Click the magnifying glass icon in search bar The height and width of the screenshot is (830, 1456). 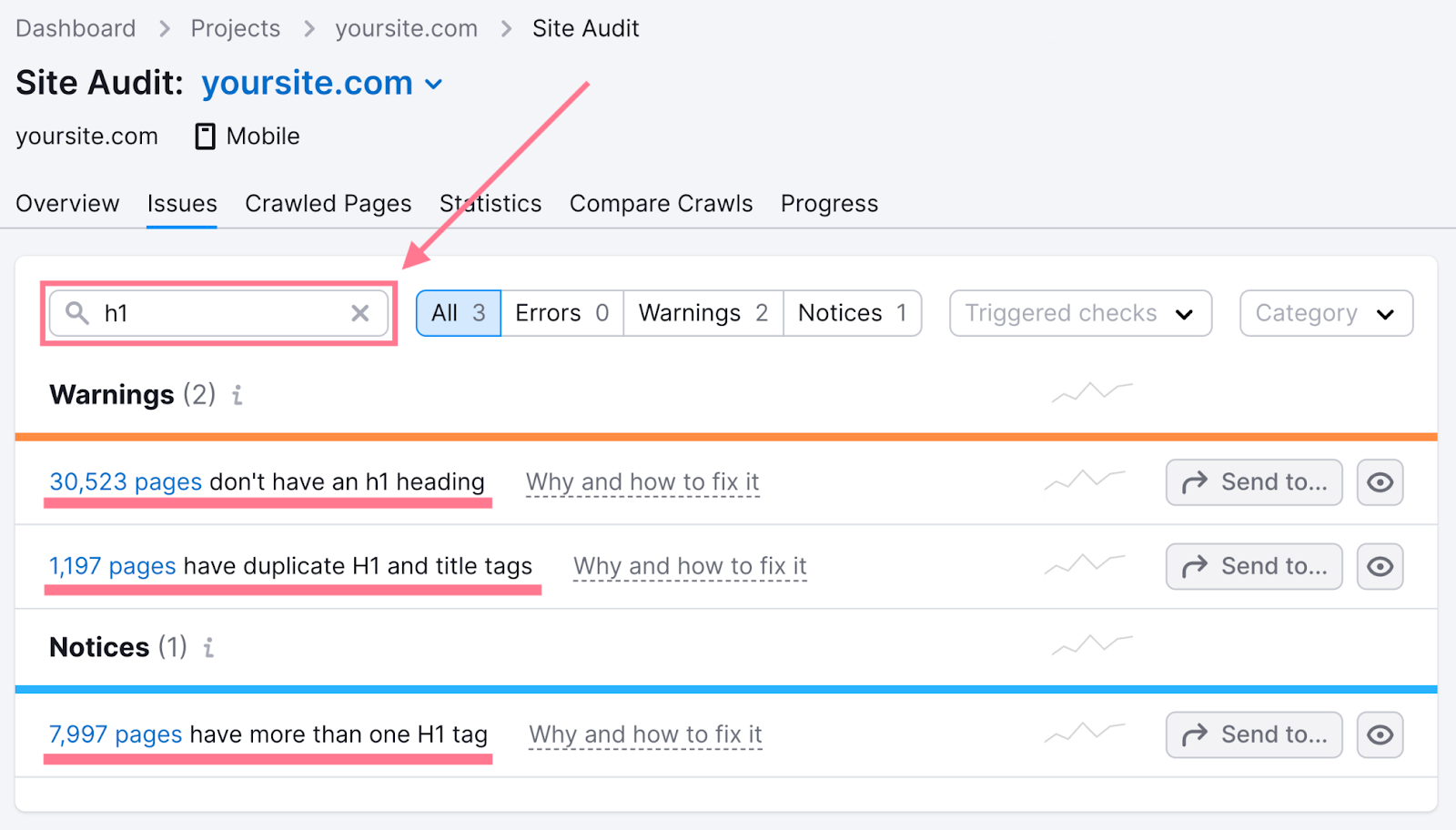coord(76,312)
